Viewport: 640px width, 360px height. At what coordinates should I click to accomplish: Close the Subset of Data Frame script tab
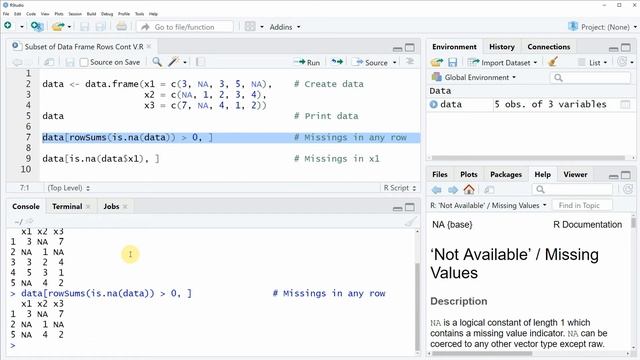tap(149, 47)
